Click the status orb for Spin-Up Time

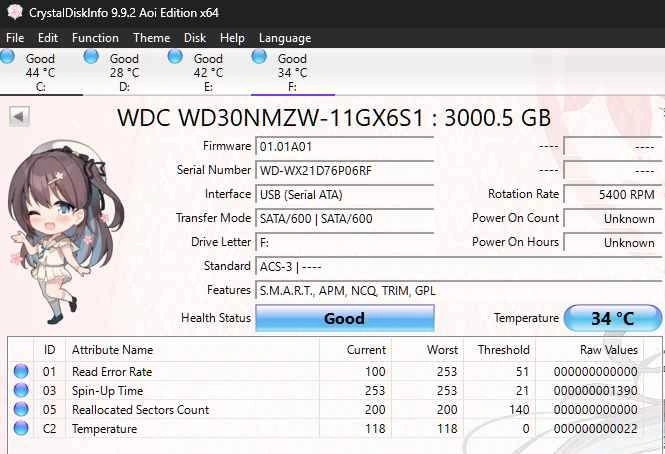tap(21, 390)
